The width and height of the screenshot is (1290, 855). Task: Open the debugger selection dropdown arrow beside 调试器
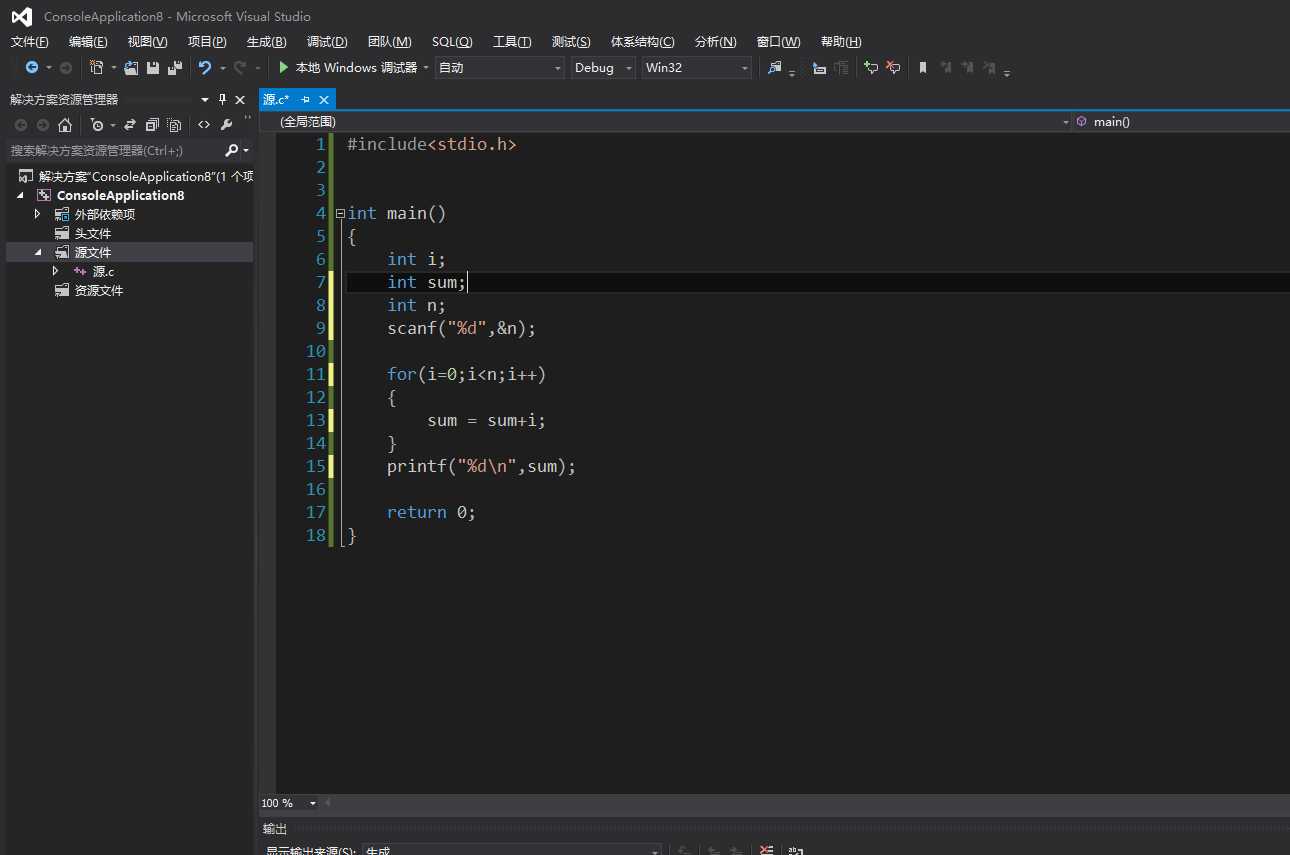click(x=426, y=68)
